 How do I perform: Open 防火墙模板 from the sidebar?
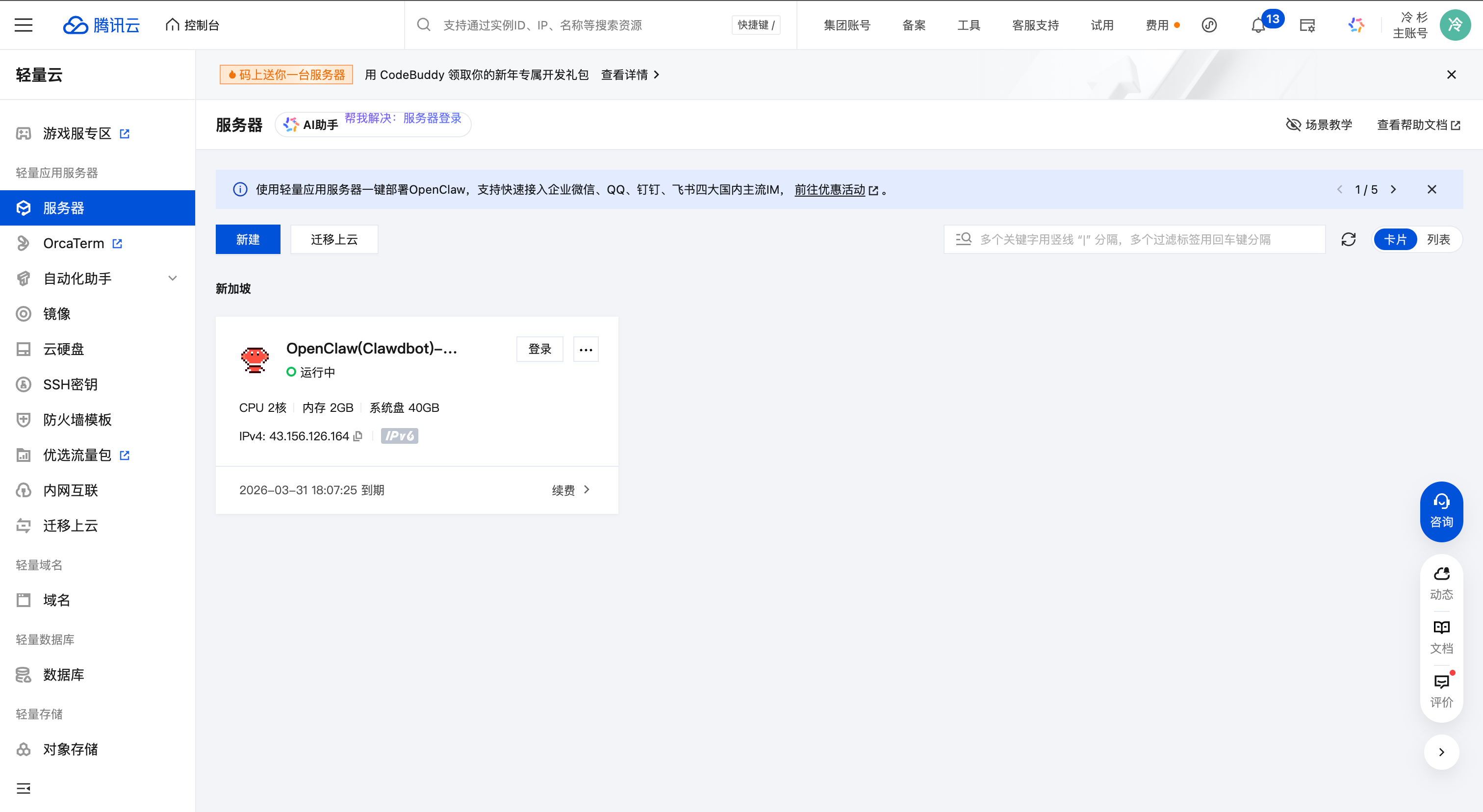(x=77, y=420)
